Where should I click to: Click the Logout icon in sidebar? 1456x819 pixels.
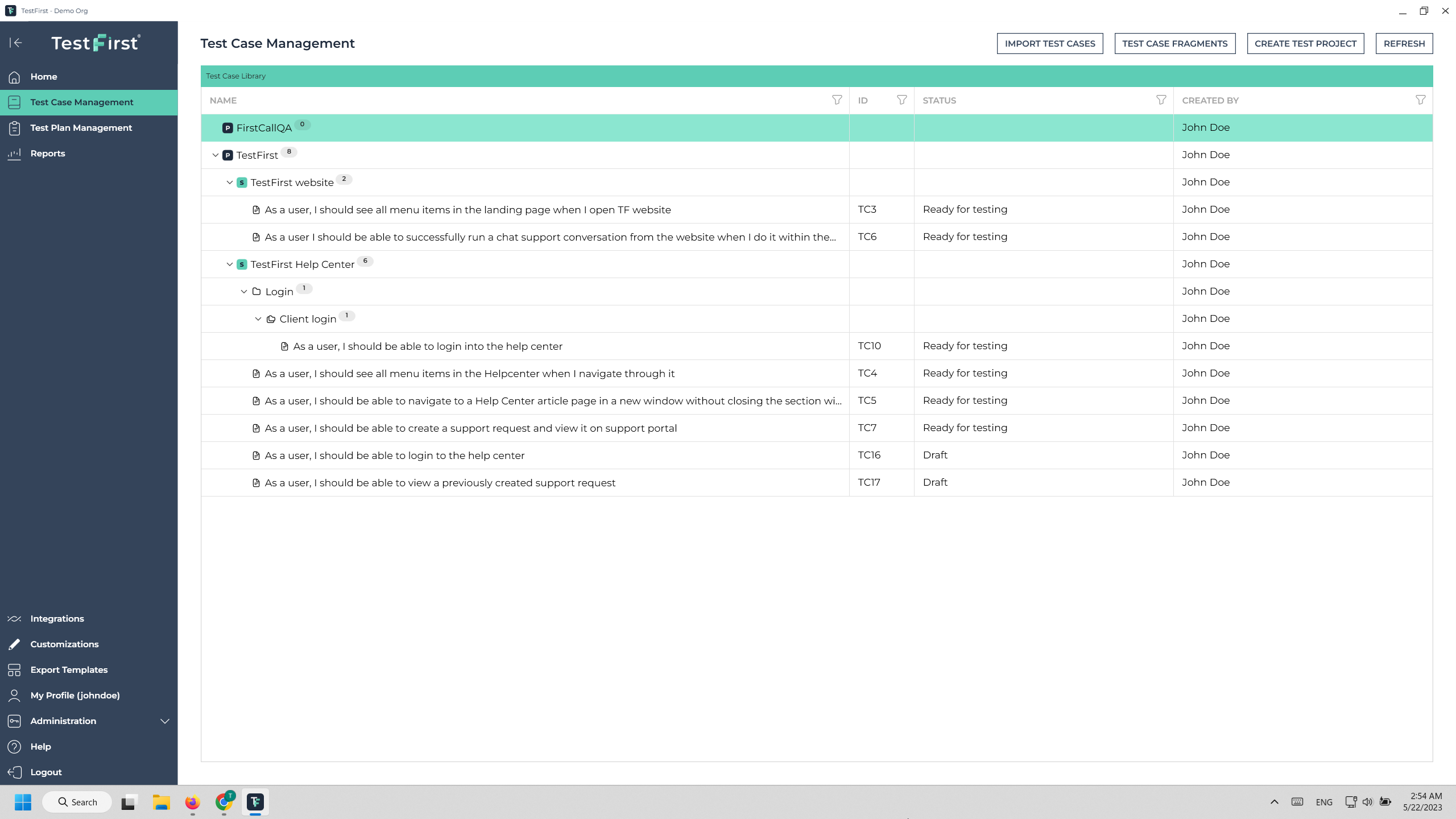15,772
